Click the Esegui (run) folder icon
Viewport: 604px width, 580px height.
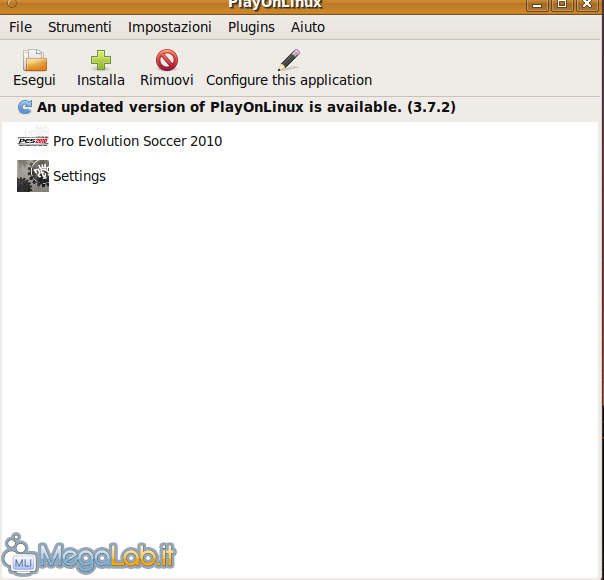(x=34, y=60)
